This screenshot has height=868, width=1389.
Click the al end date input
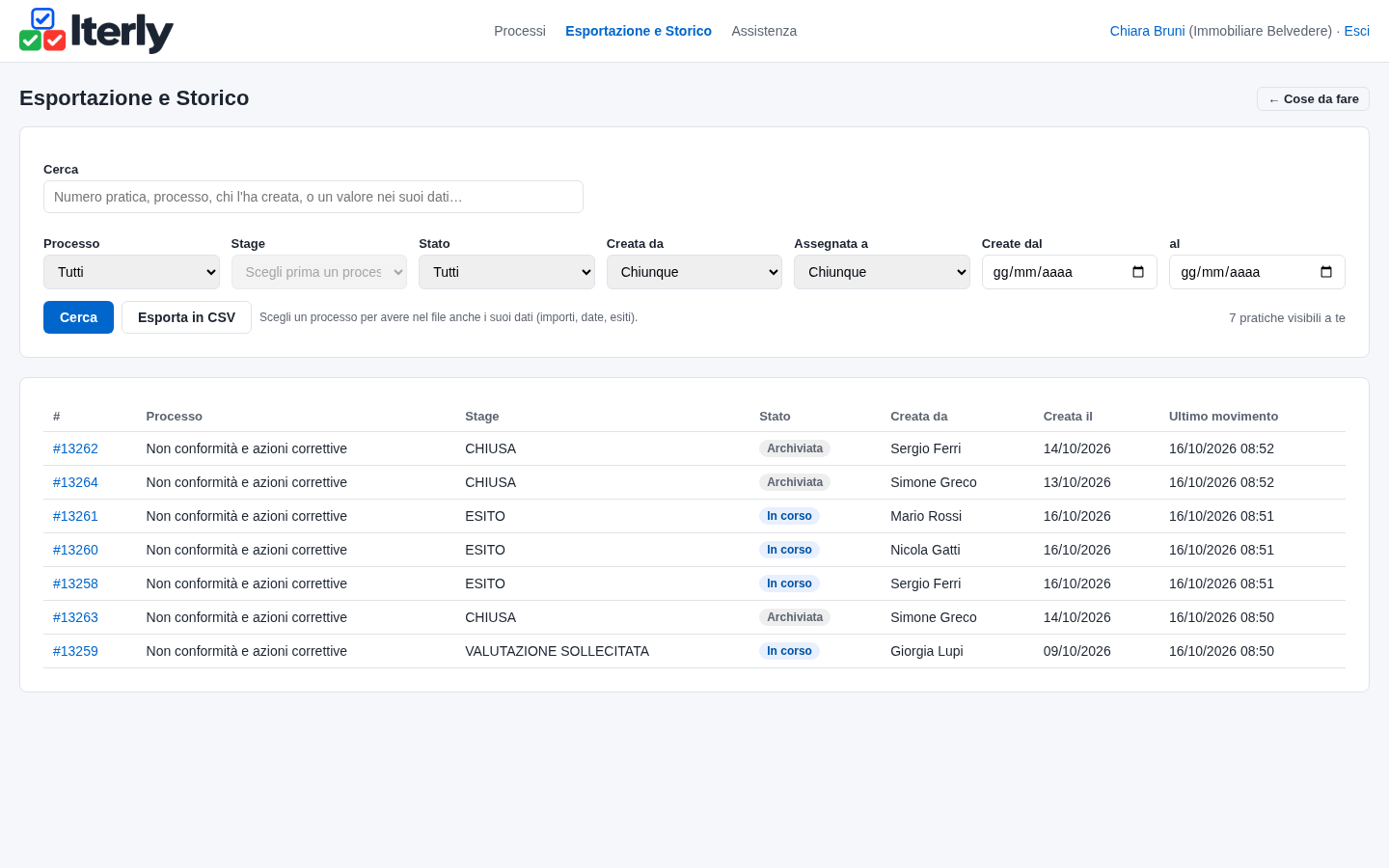[1257, 272]
